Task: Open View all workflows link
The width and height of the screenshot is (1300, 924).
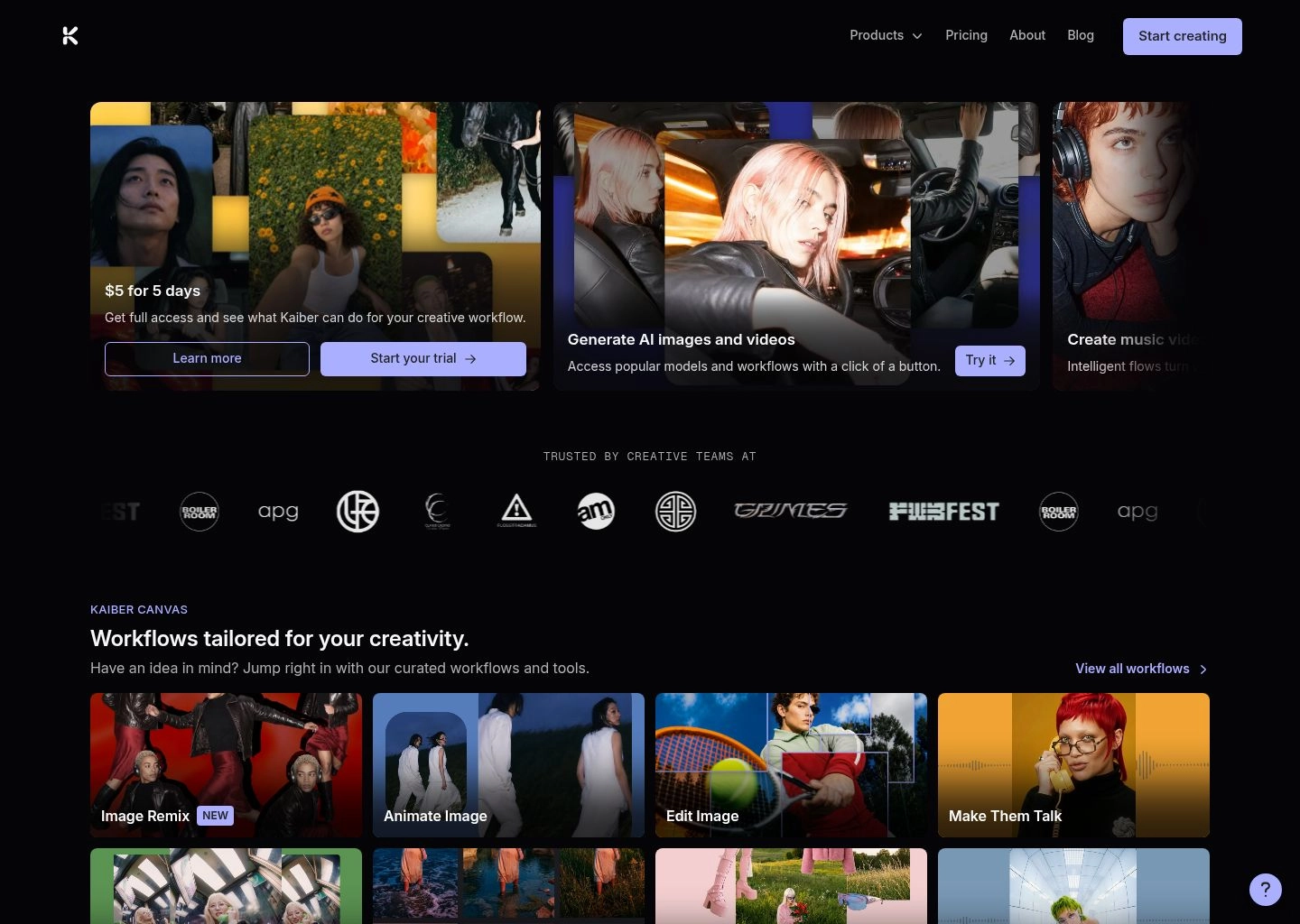Action: [1141, 669]
